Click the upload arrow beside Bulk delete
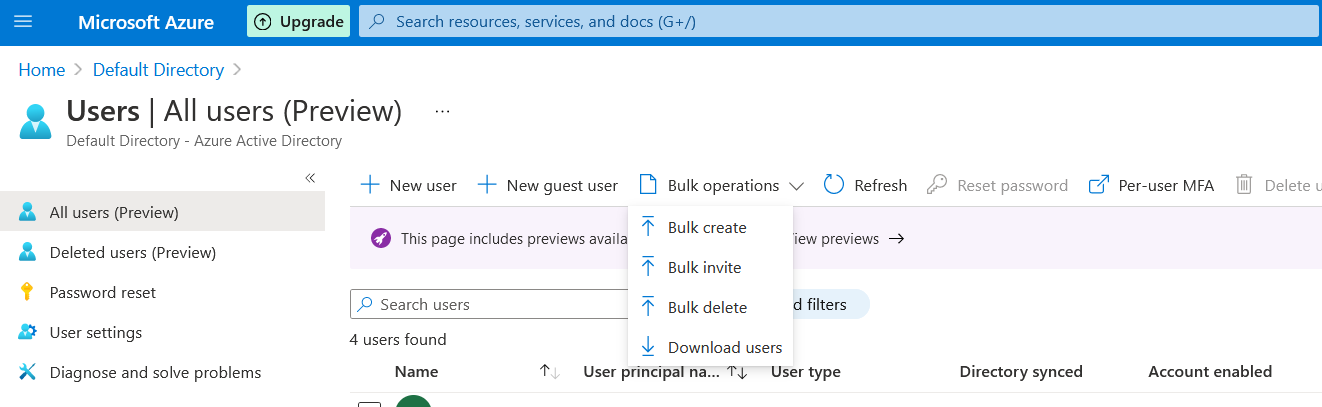Viewport: 1322px width, 407px height. pyautogui.click(x=648, y=307)
